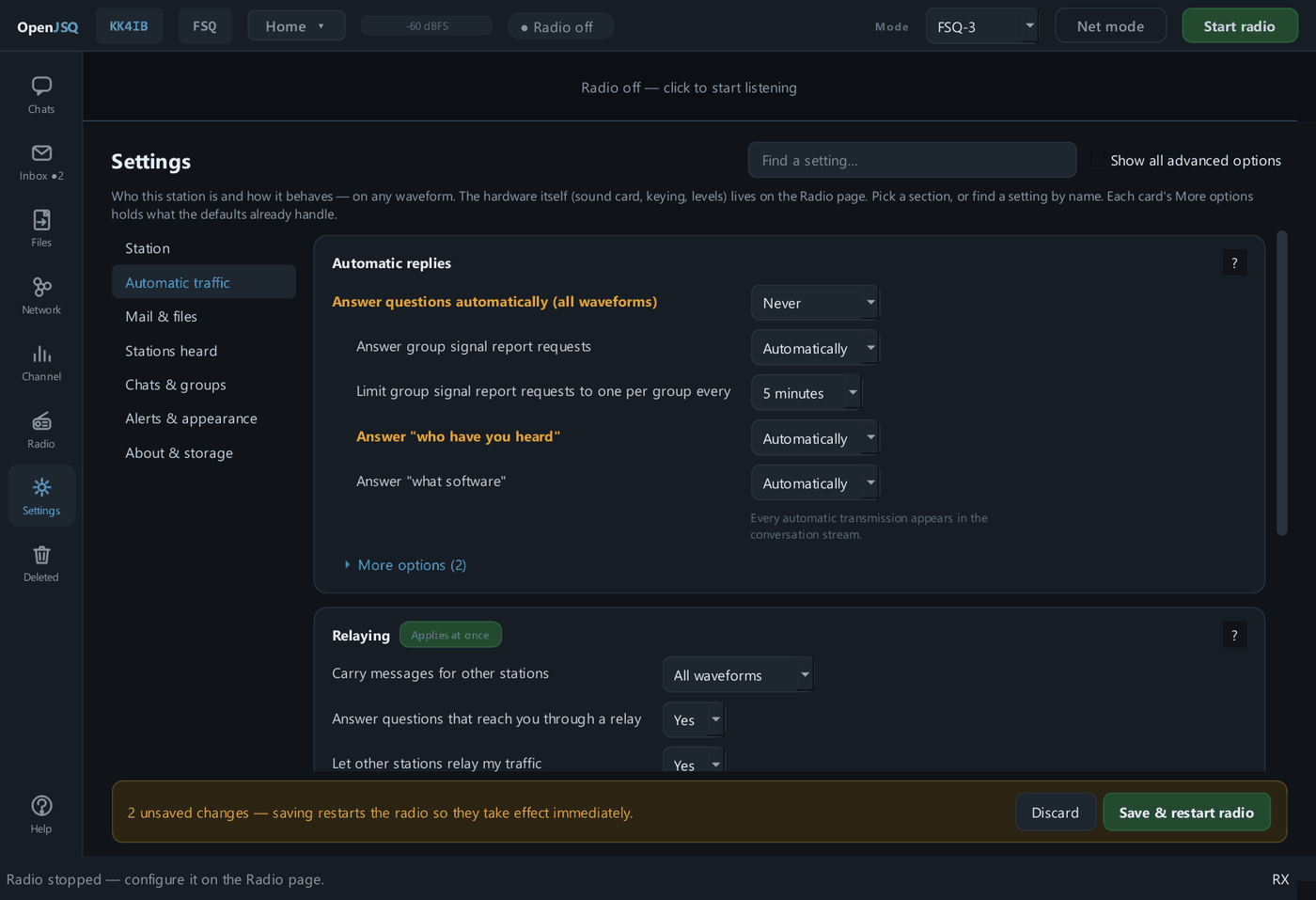
Task: Select the Stations heard section
Action: [204, 351]
